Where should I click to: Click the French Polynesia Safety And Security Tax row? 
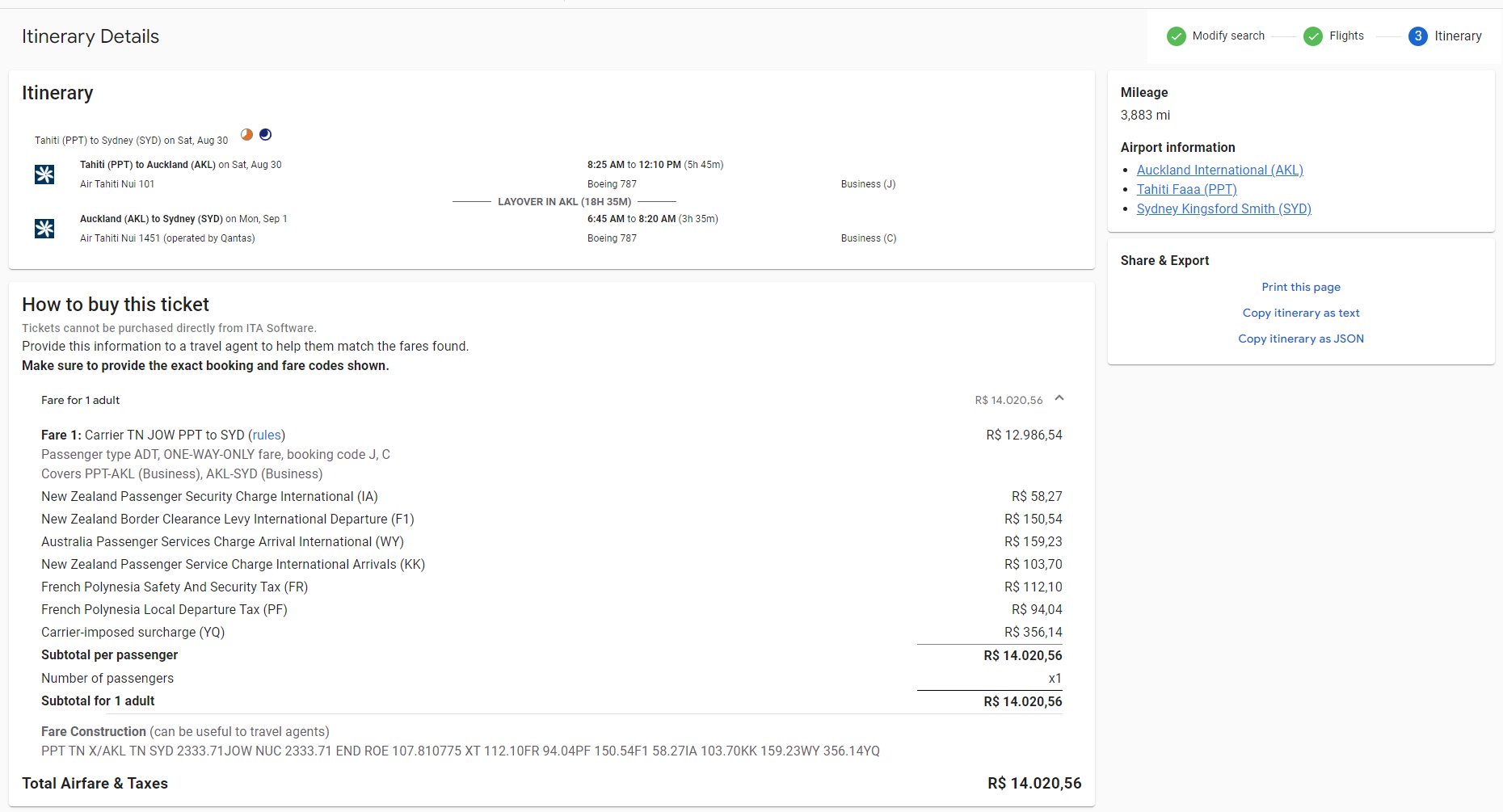coord(552,587)
